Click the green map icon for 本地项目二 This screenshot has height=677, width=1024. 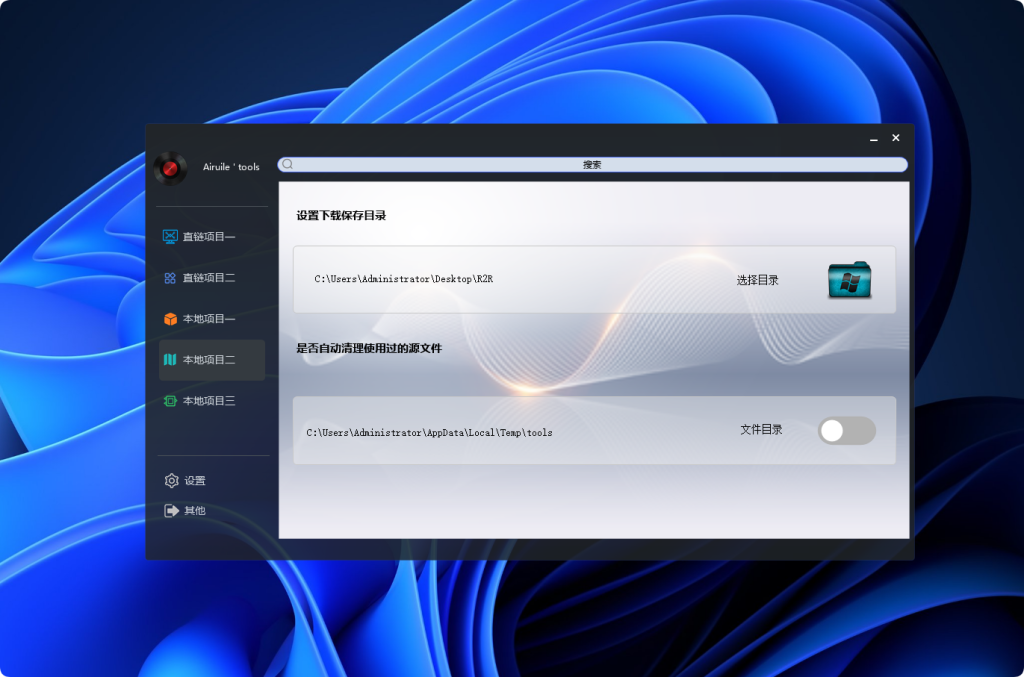click(x=170, y=360)
